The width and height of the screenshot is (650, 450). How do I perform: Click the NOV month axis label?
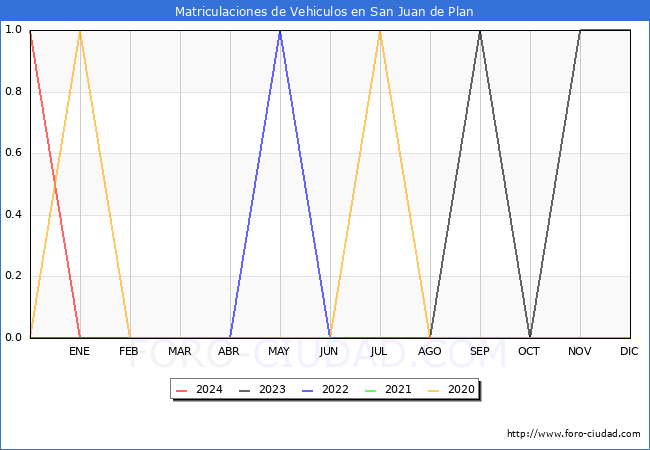tap(580, 351)
